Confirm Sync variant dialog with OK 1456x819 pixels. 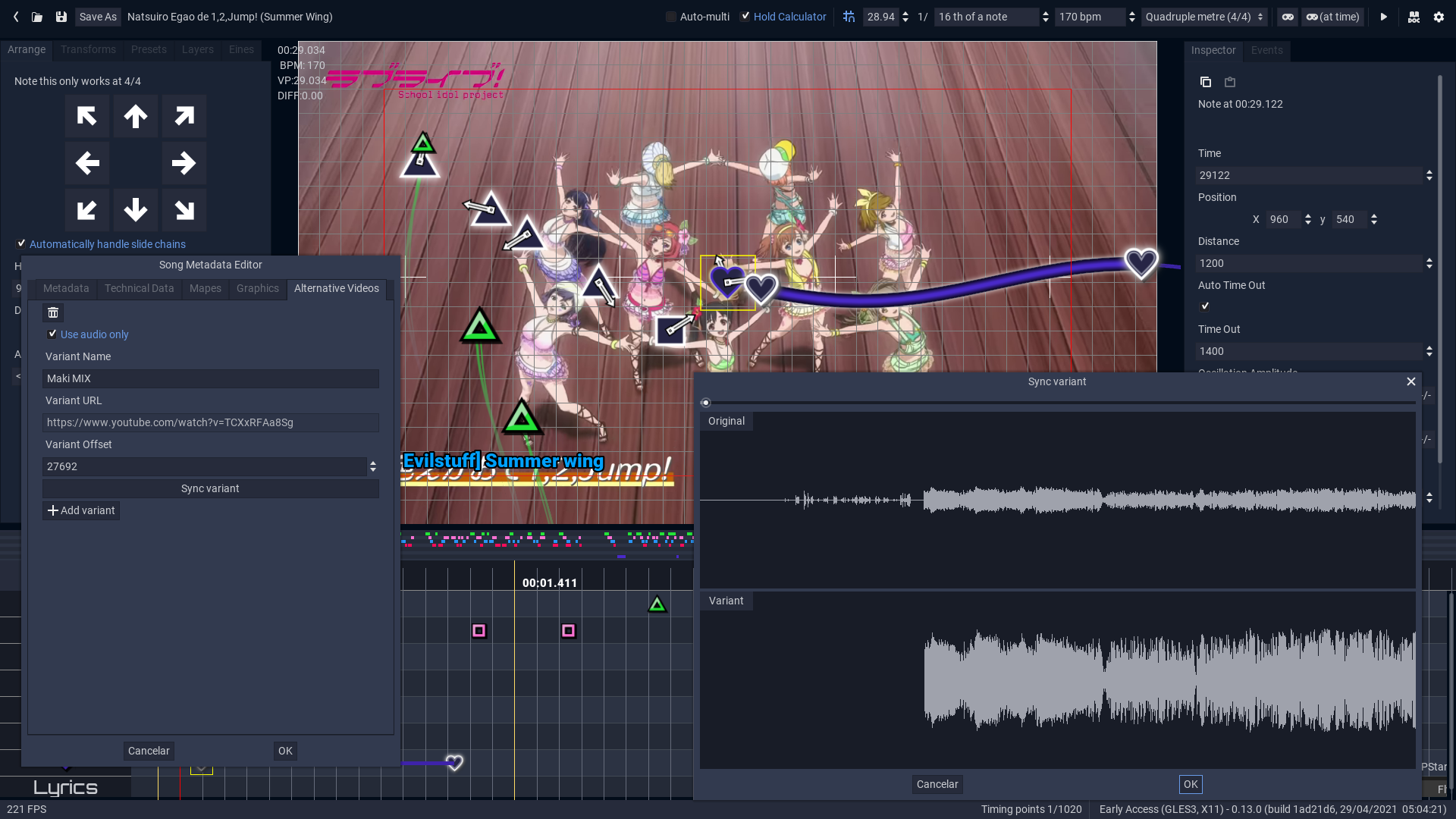click(1191, 784)
